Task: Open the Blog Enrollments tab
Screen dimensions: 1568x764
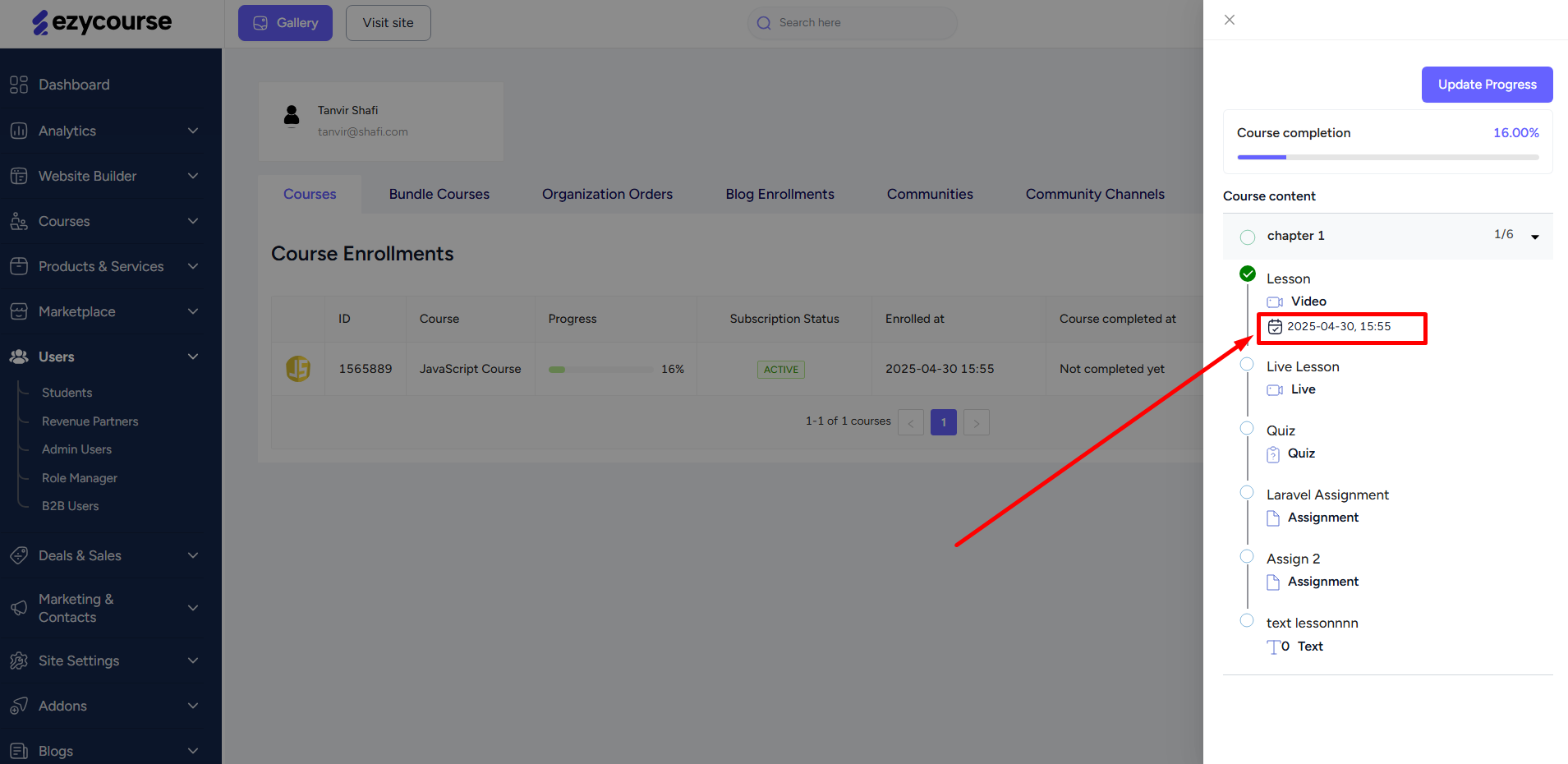Action: point(779,194)
